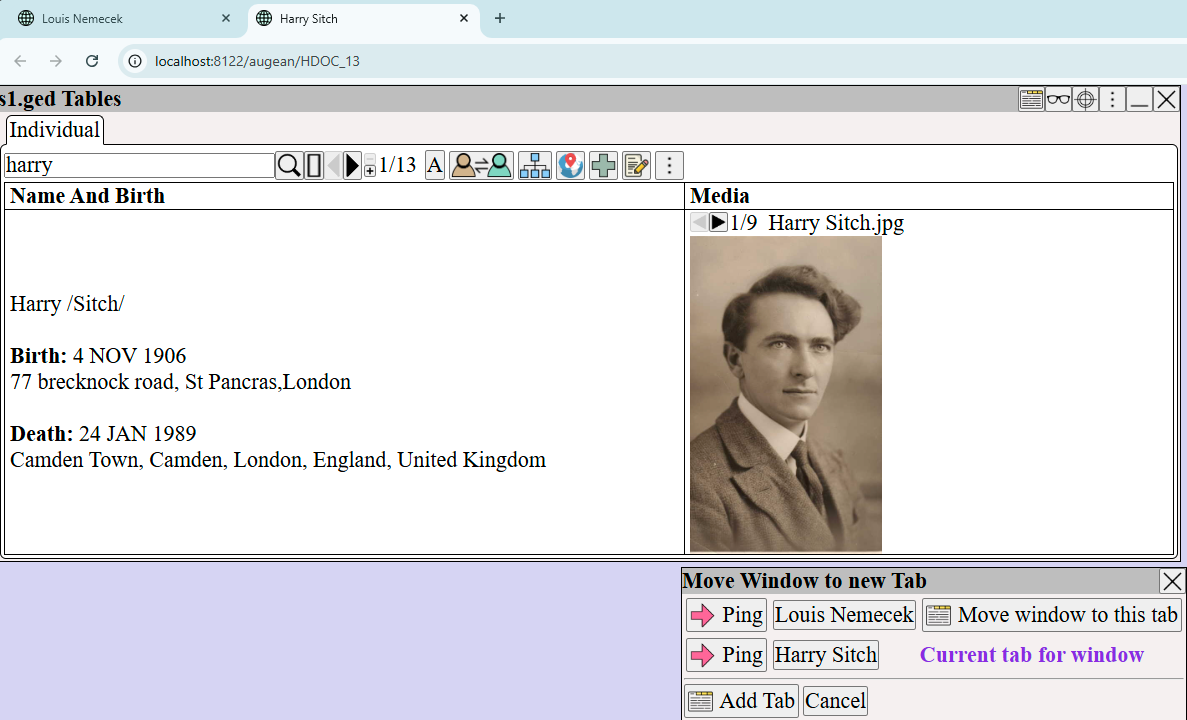
Task: Click the swap persons icon in toolbar
Action: (x=481, y=166)
